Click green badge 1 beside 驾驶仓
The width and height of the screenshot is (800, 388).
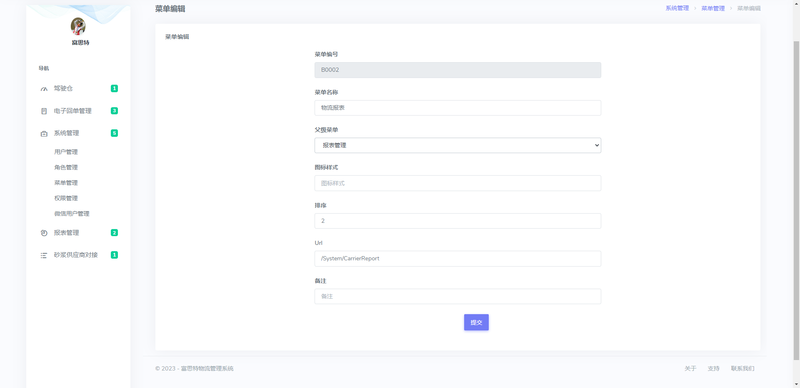click(x=114, y=88)
